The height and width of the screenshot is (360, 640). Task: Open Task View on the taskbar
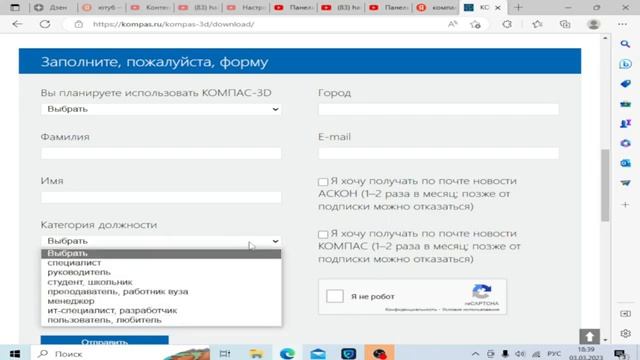(x=225, y=353)
